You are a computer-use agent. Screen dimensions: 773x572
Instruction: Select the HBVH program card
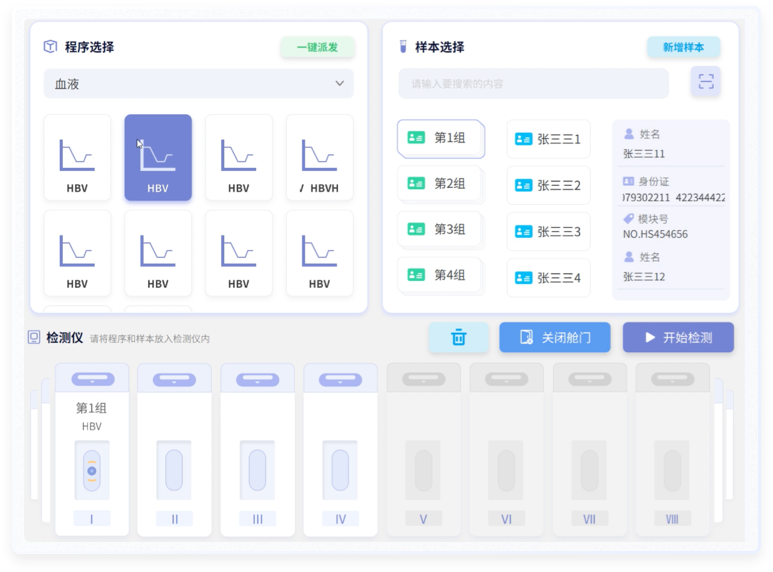(x=319, y=157)
